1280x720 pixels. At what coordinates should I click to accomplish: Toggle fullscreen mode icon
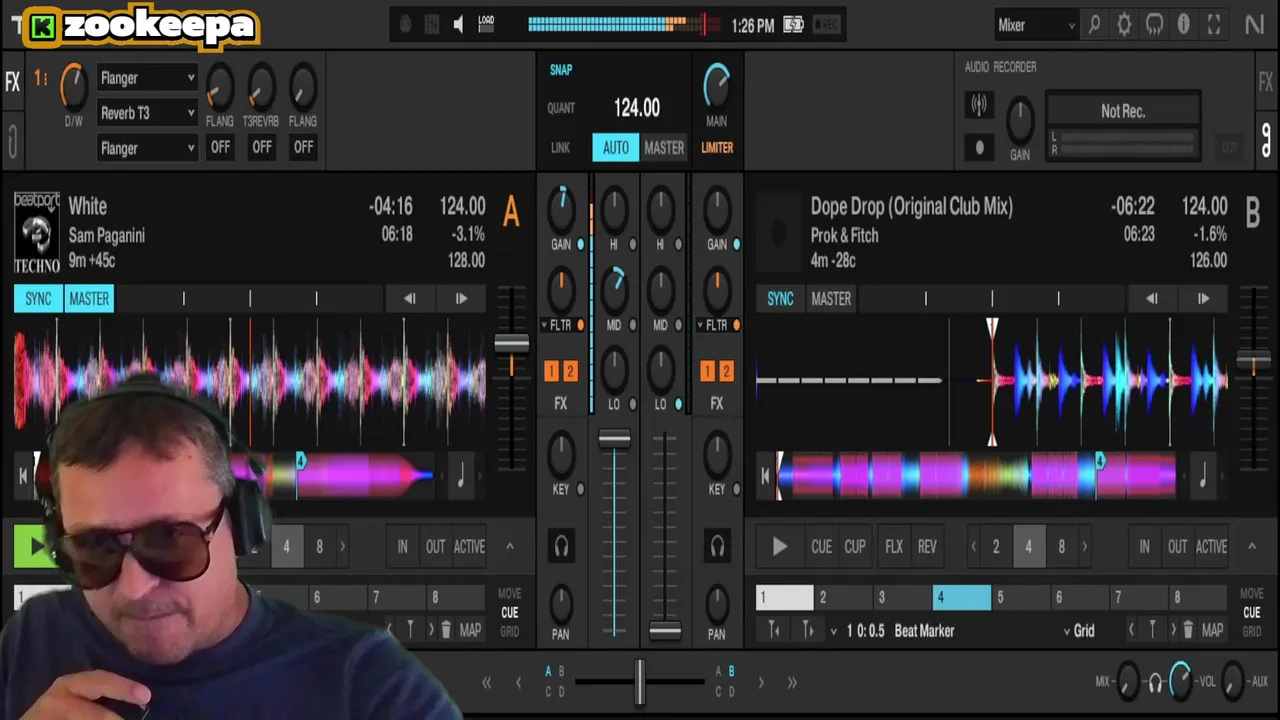pos(1214,25)
